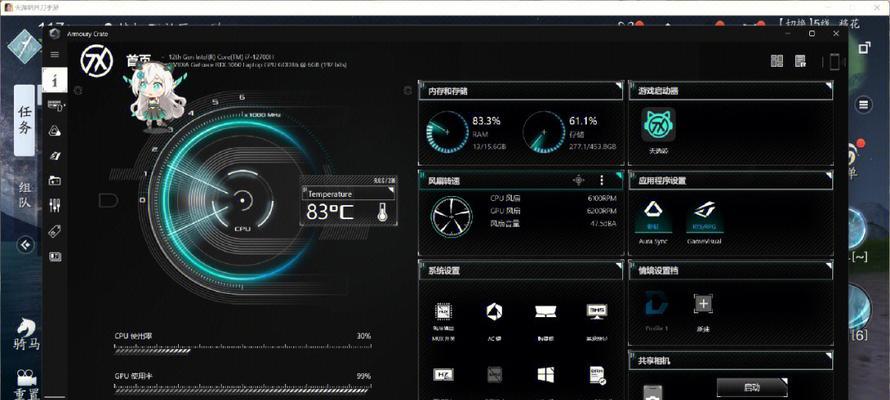This screenshot has width=890, height=400.
Task: Click the CPU gauge center
Action: (243, 200)
